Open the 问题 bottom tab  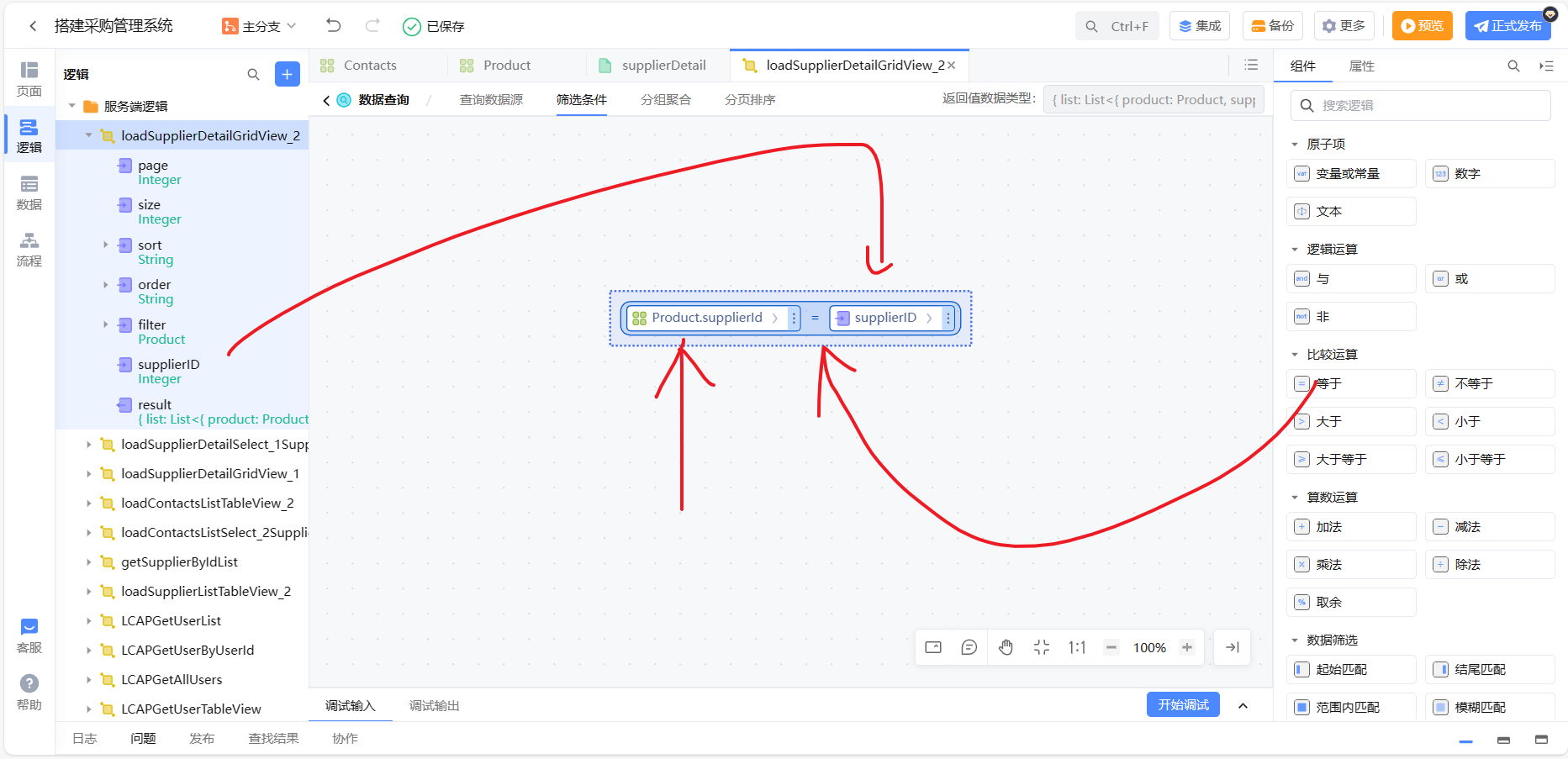(x=143, y=739)
